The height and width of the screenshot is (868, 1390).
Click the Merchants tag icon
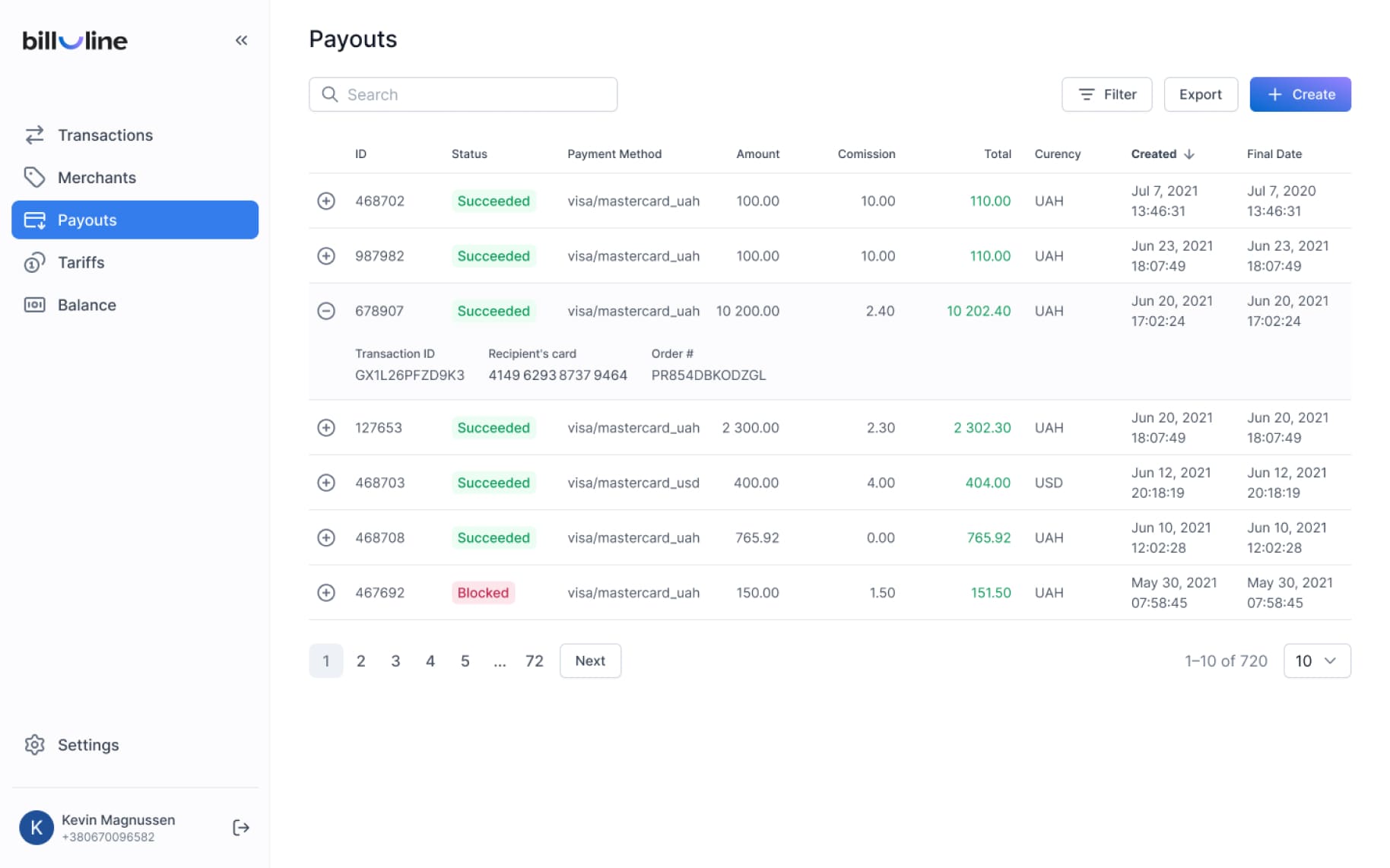pos(34,177)
